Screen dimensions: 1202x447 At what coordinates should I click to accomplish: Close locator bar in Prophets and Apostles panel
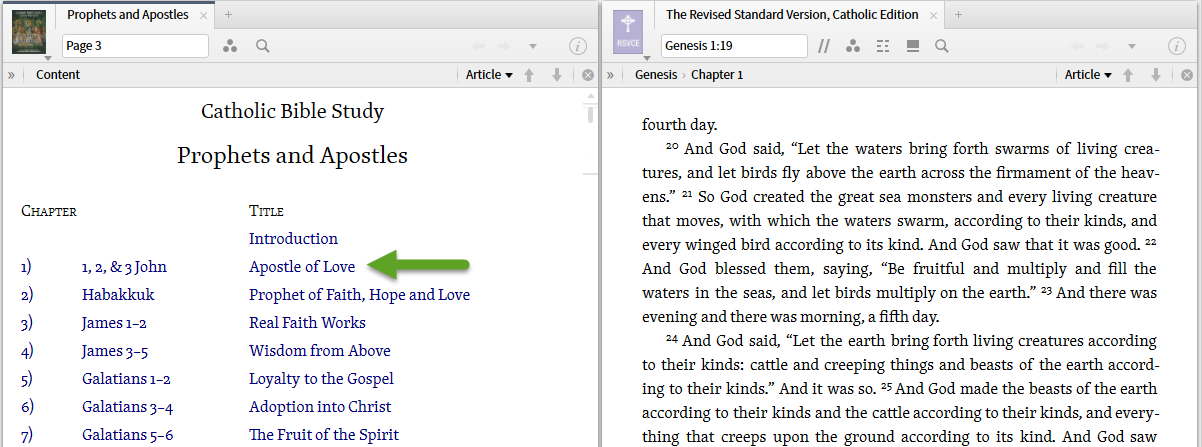[587, 75]
